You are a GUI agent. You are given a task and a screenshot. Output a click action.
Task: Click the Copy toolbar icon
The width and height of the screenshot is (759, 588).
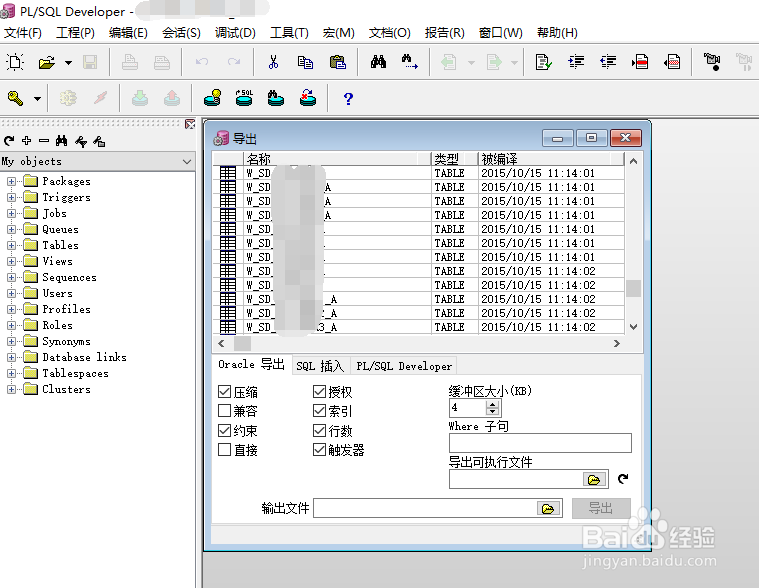pyautogui.click(x=305, y=62)
